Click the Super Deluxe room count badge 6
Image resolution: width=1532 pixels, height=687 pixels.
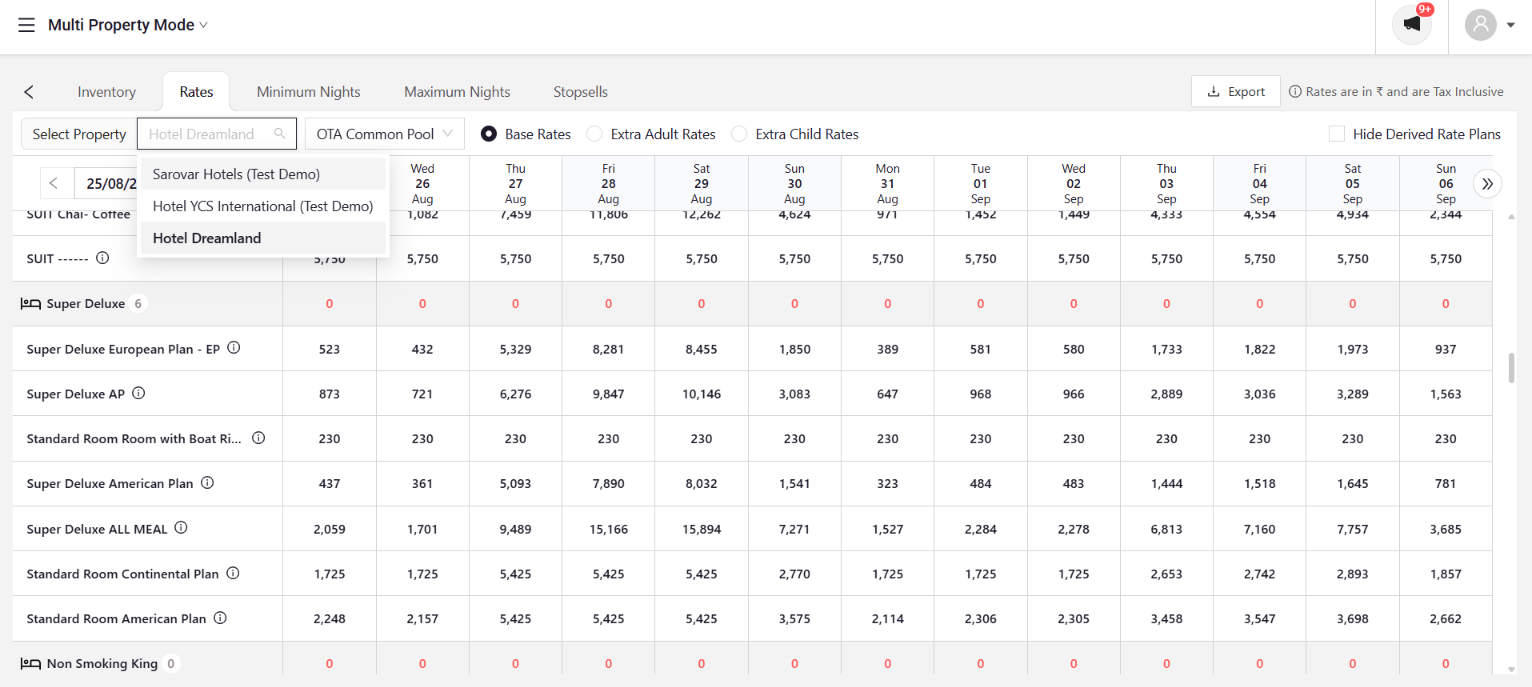[138, 303]
